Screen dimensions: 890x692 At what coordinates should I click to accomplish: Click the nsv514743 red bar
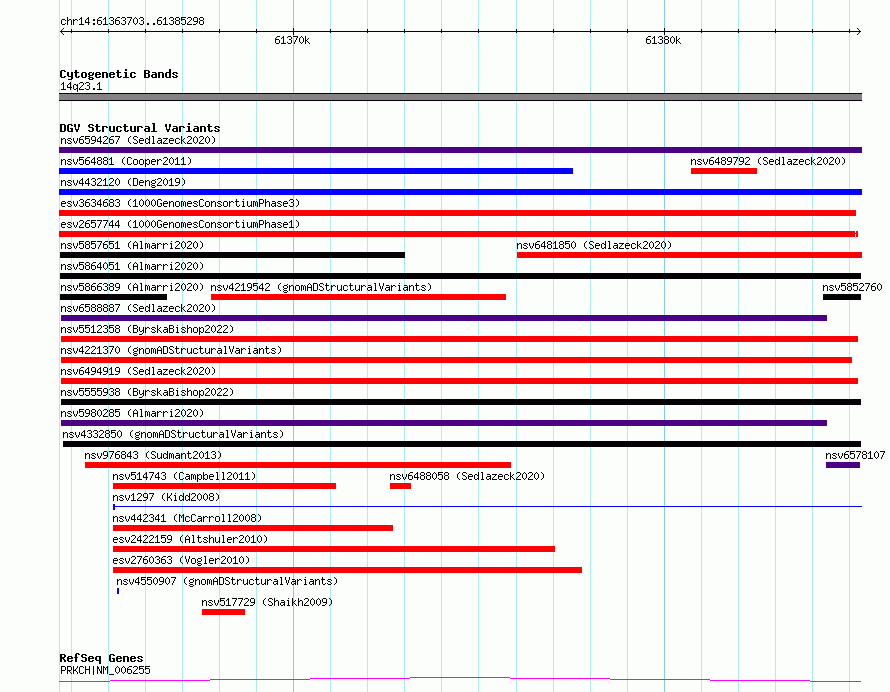[224, 486]
